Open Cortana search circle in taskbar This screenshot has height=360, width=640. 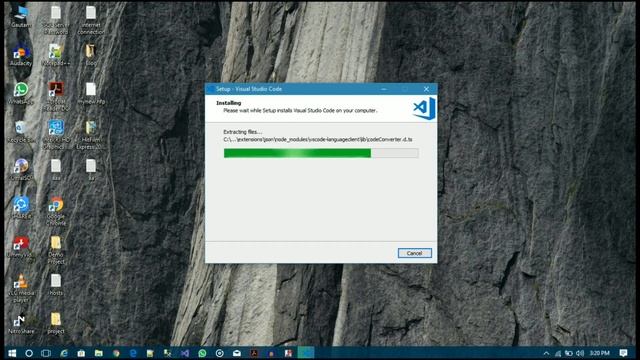click(29, 353)
